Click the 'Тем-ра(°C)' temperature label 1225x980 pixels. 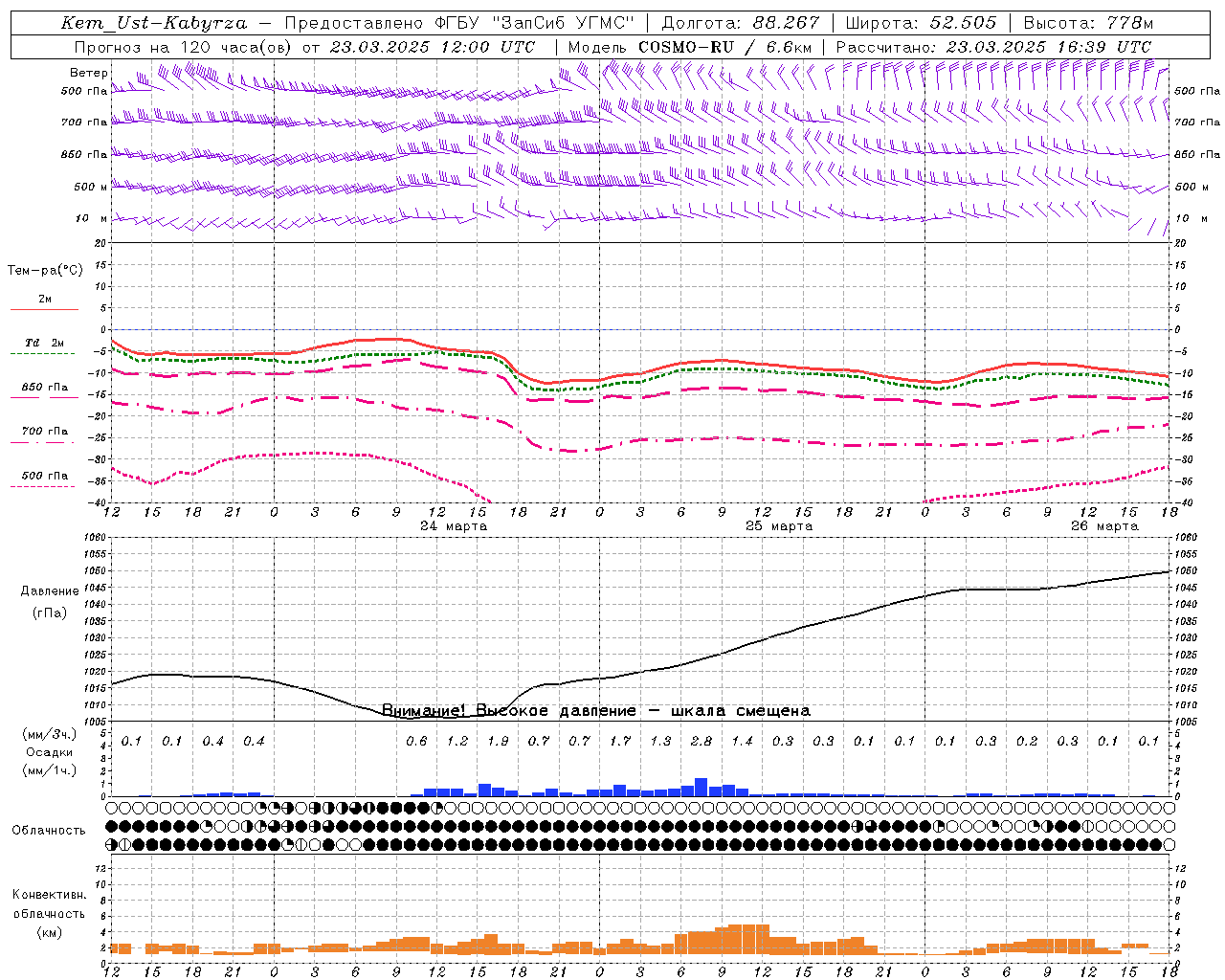45,271
